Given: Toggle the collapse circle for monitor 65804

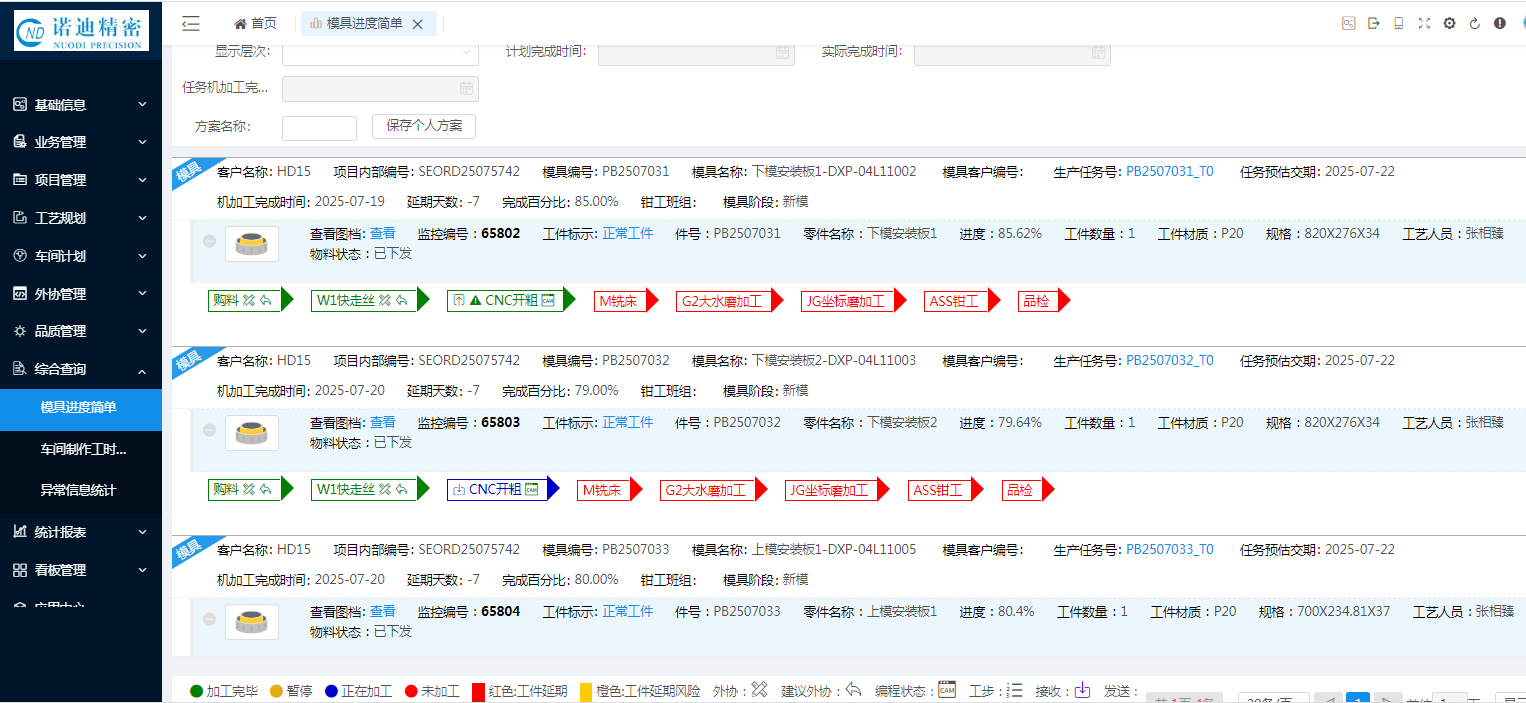Looking at the screenshot, I should tap(210, 619).
